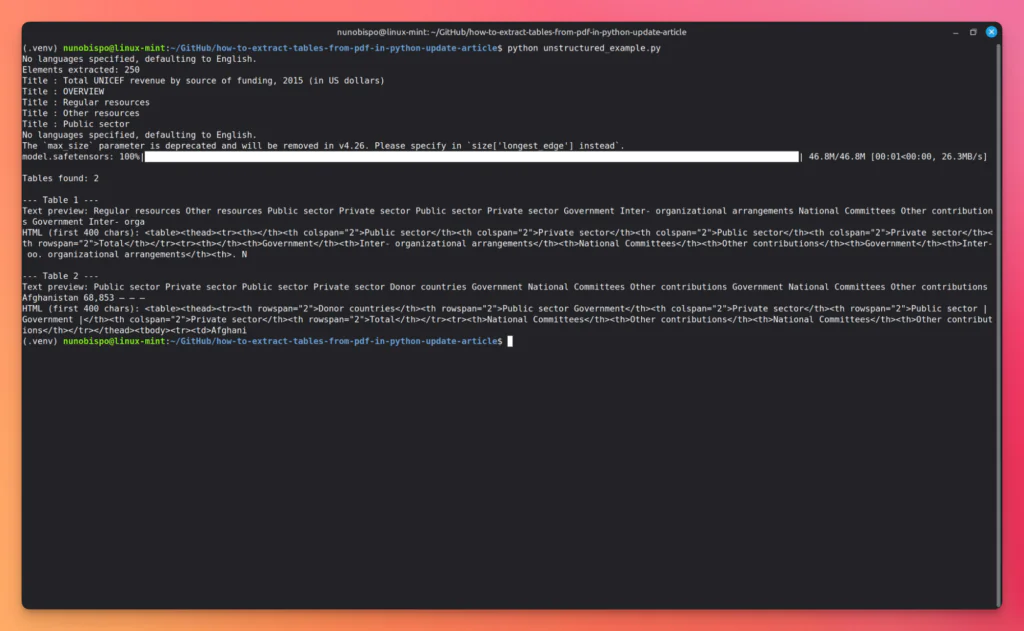
Task: Close the terminal window
Action: 991,32
